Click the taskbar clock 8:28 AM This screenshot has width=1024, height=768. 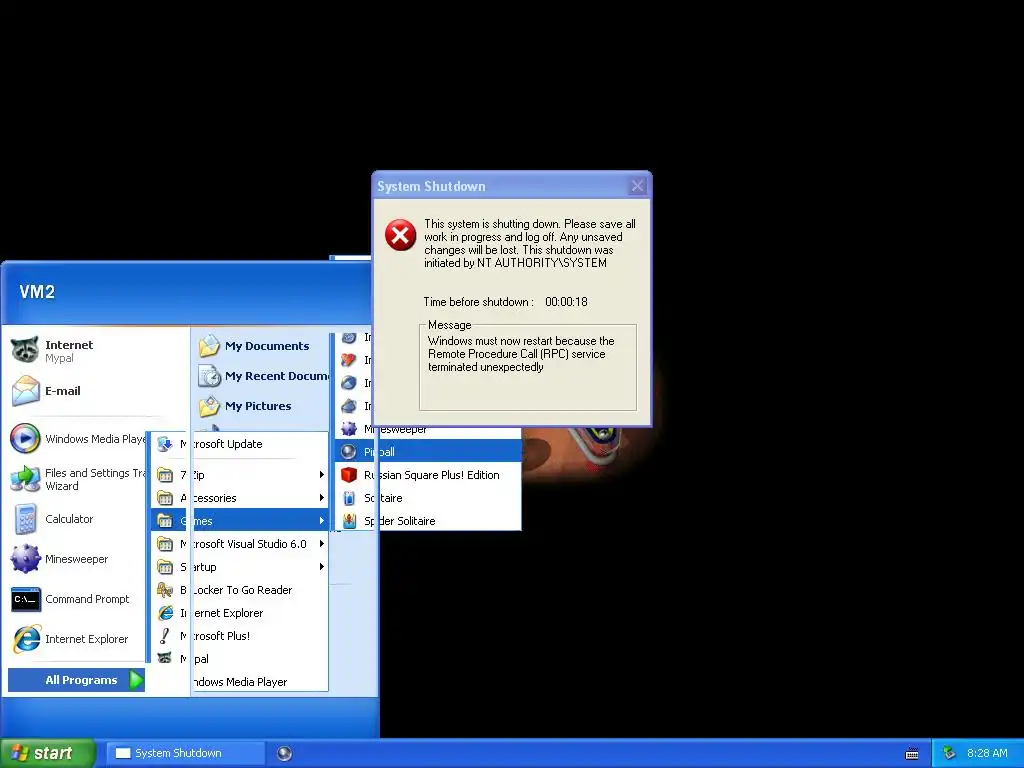tap(987, 753)
